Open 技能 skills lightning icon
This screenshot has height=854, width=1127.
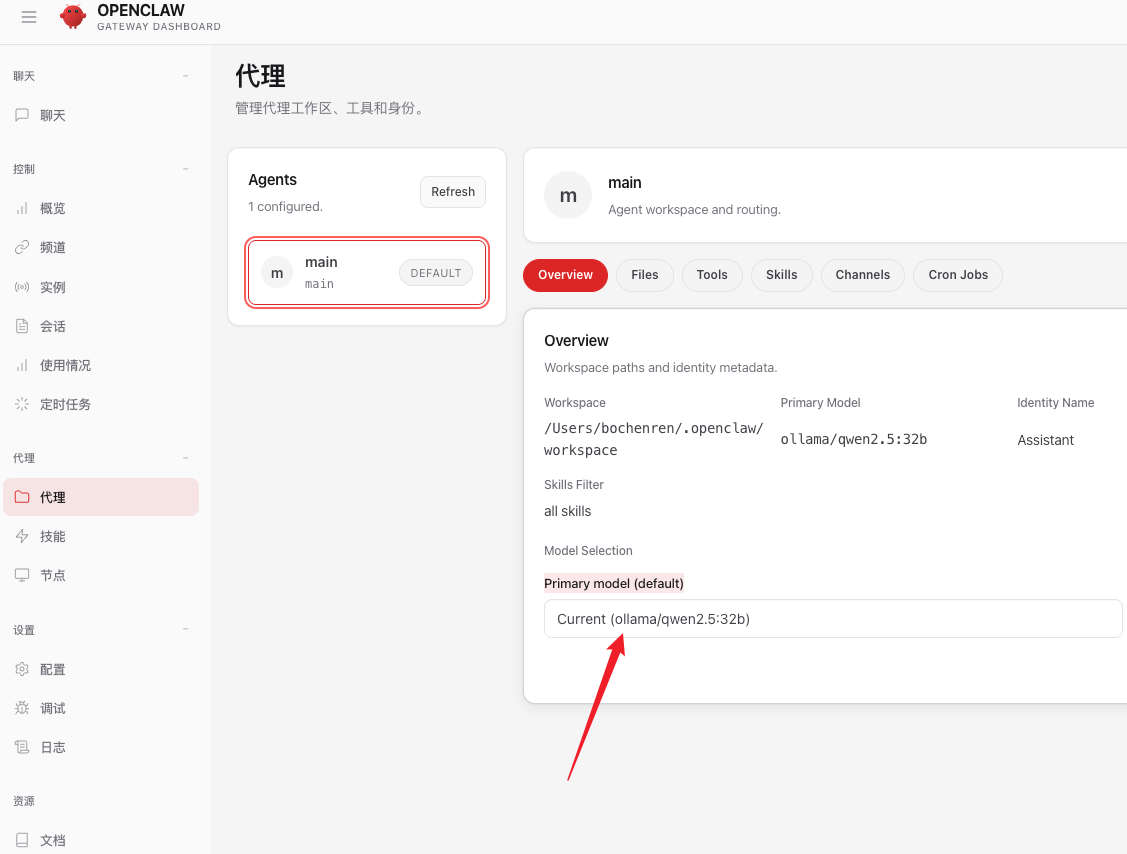[22, 537]
